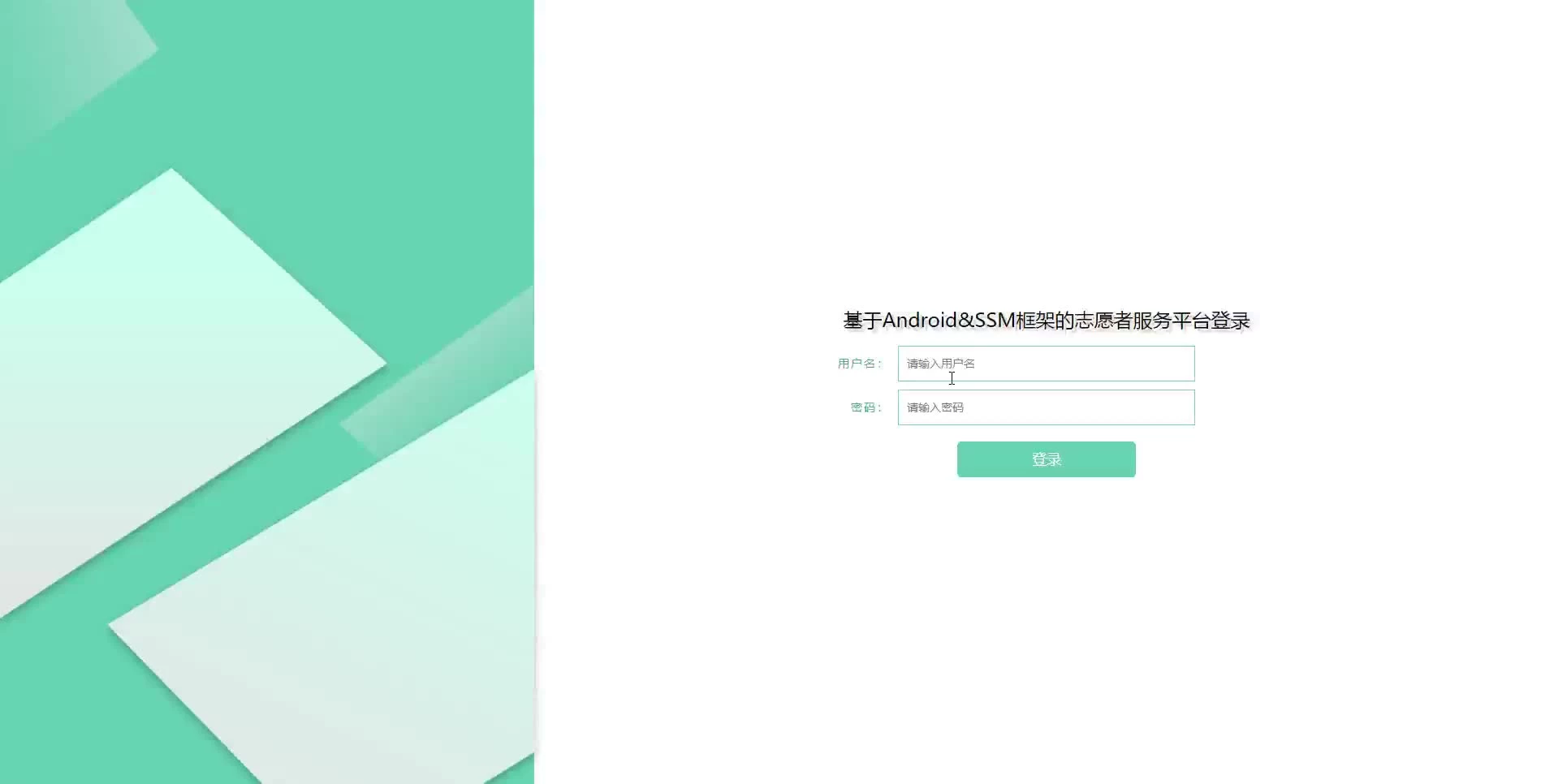This screenshot has height=784, width=1554.
Task: Click the 密码 password input field
Action: 1046,407
